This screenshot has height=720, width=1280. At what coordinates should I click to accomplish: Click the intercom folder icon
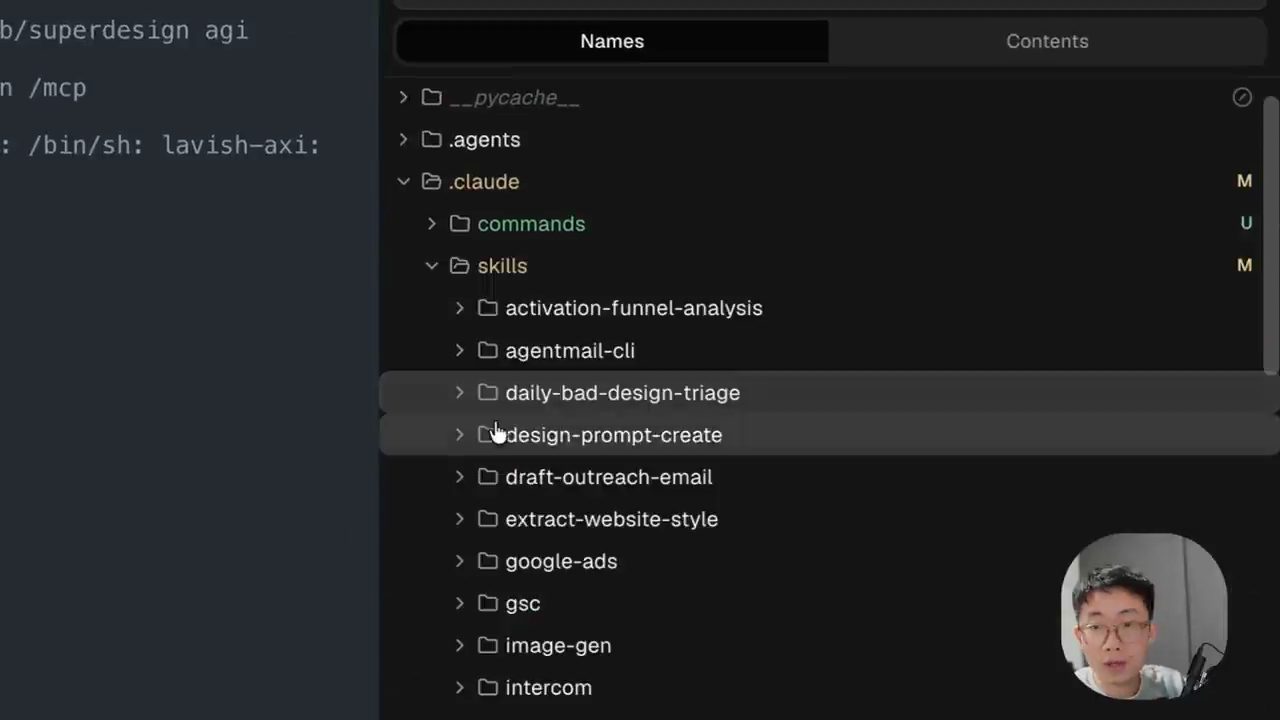tap(487, 687)
